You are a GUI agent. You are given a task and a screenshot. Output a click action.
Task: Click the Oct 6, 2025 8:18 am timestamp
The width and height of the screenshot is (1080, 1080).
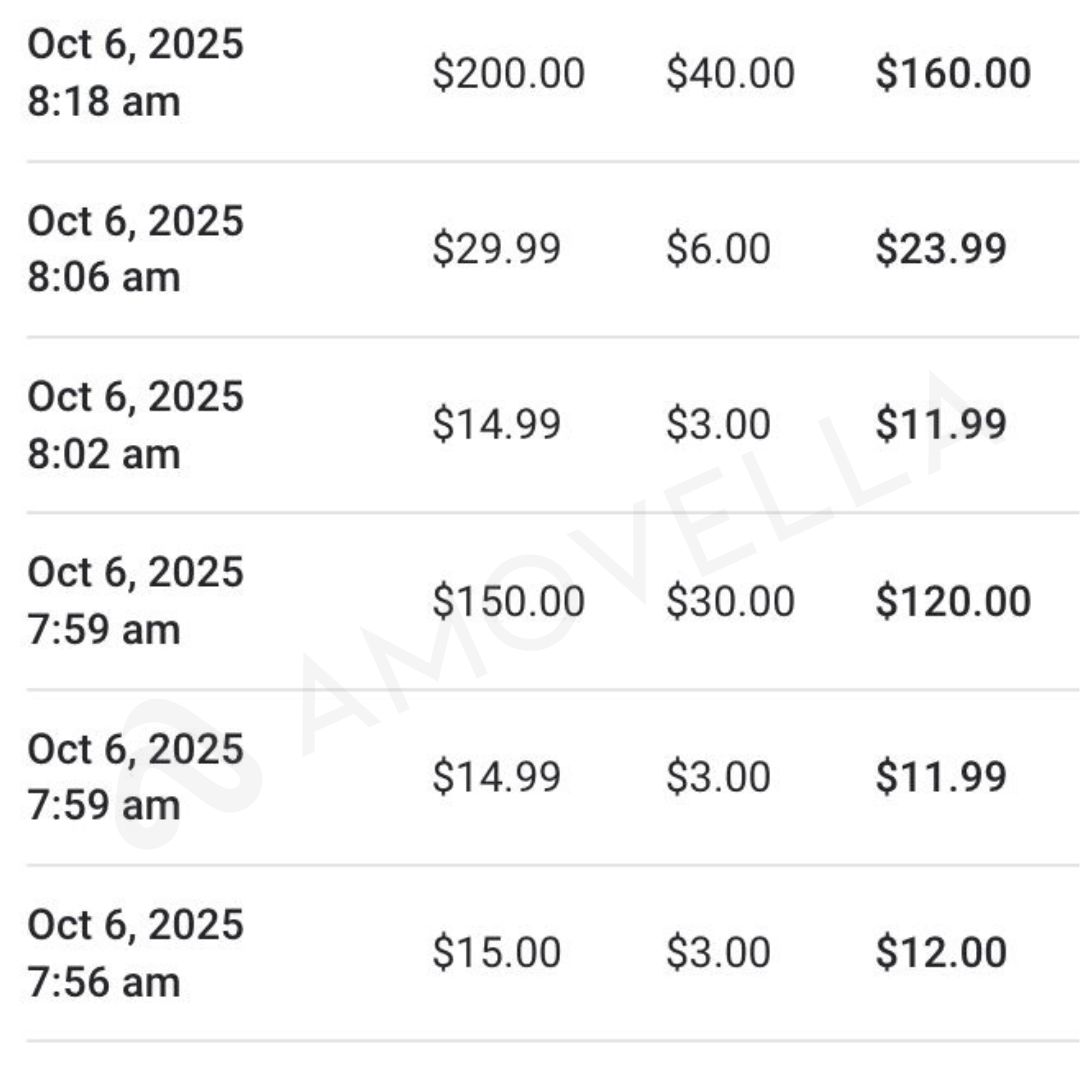[135, 73]
